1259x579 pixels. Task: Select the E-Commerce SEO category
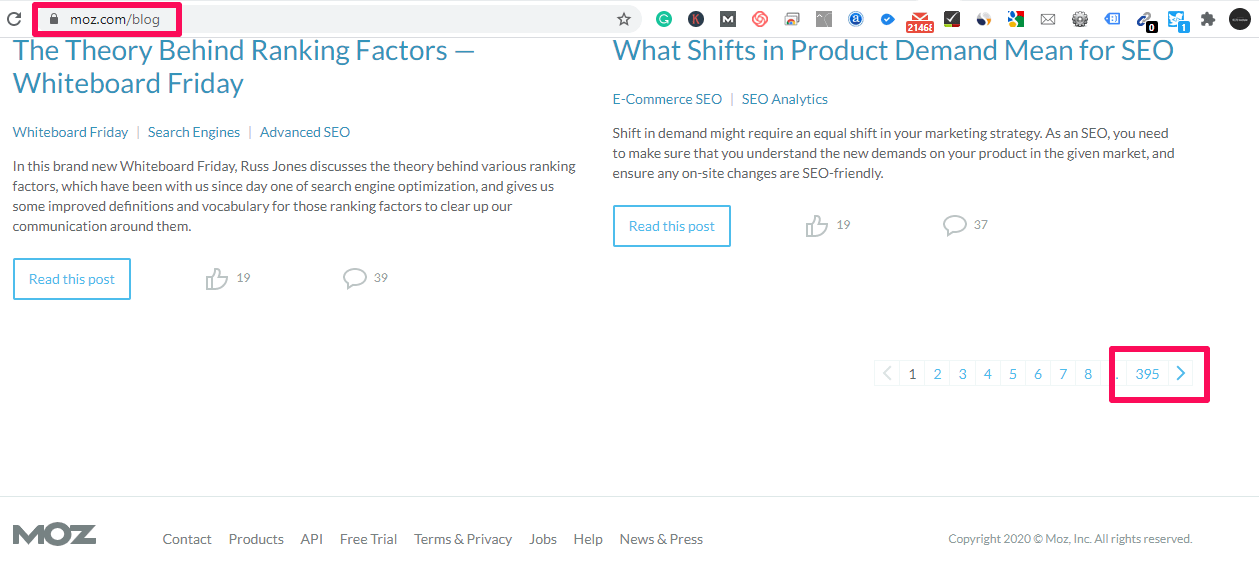(x=667, y=99)
